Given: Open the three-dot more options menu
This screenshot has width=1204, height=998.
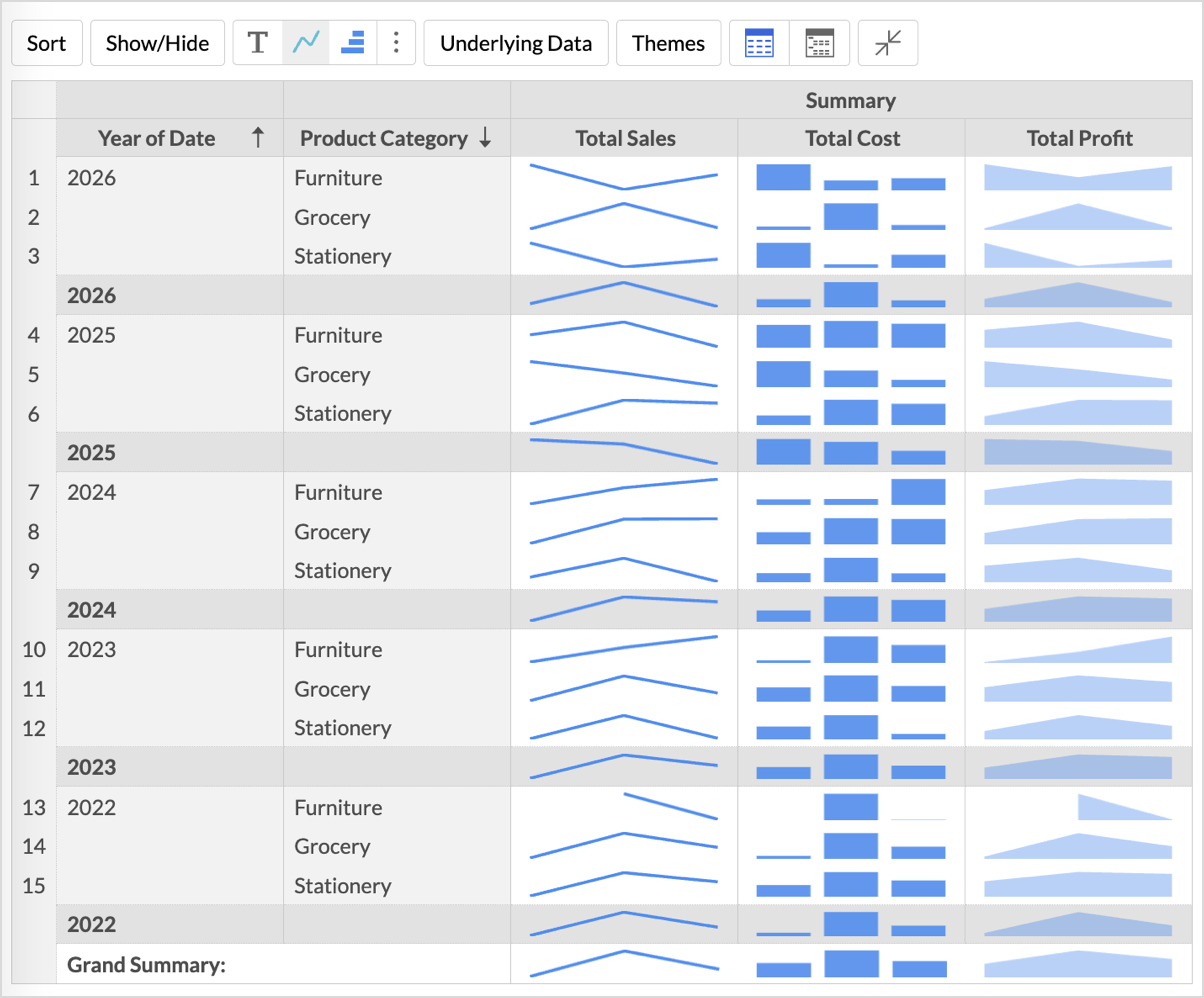Looking at the screenshot, I should (397, 43).
